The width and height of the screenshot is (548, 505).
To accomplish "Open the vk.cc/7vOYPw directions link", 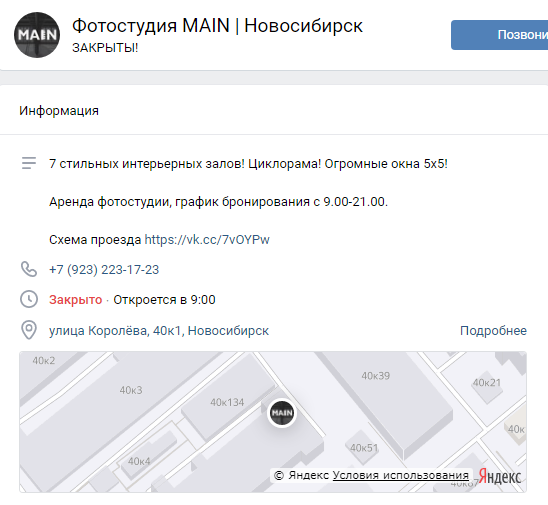I will pos(207,240).
